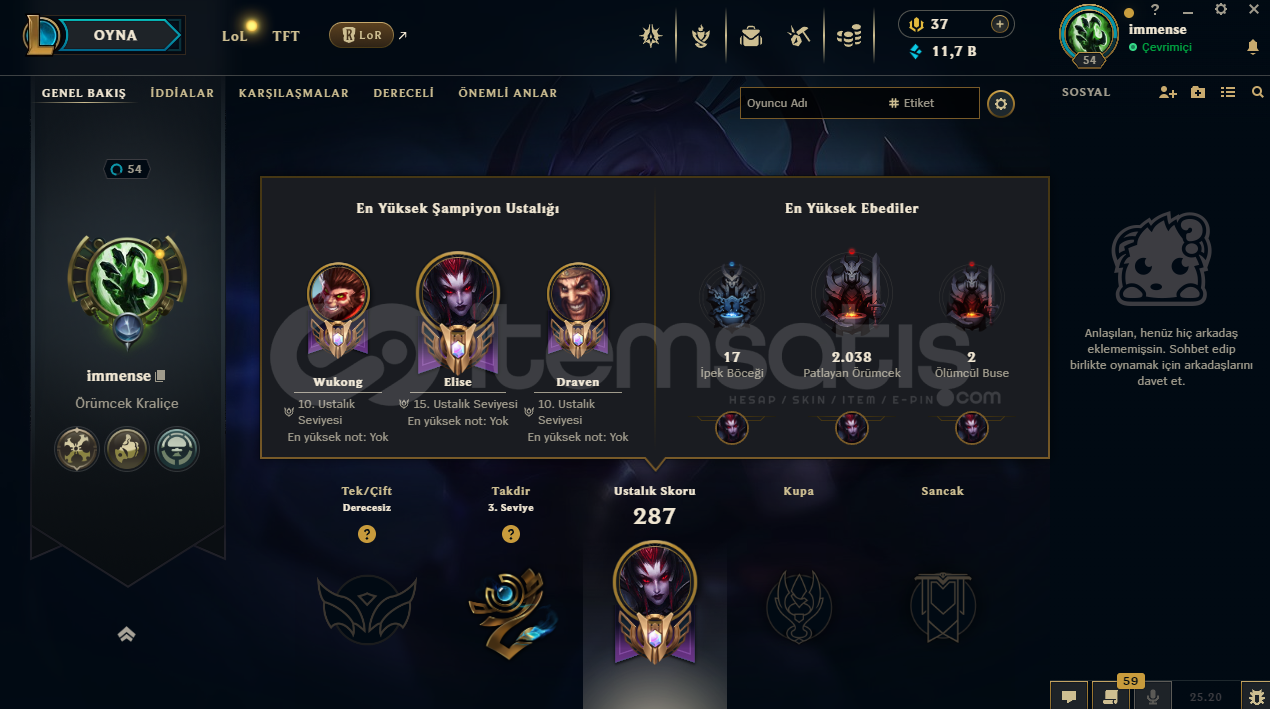1270x709 pixels.
Task: Click the Takdir help question mark
Action: pyautogui.click(x=511, y=534)
